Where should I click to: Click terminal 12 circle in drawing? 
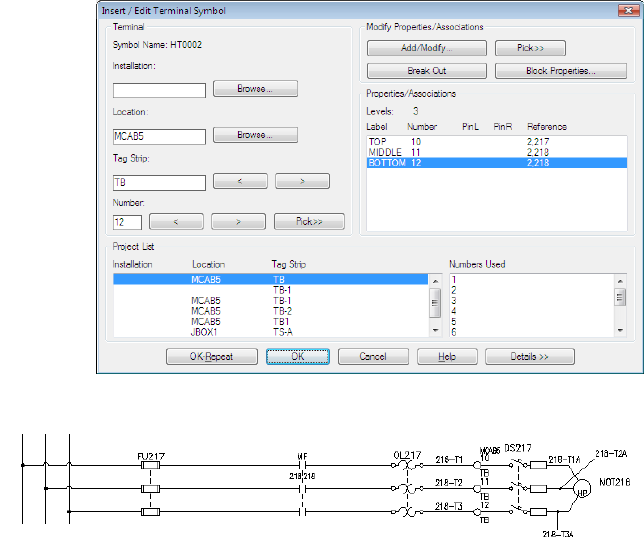pos(477,512)
